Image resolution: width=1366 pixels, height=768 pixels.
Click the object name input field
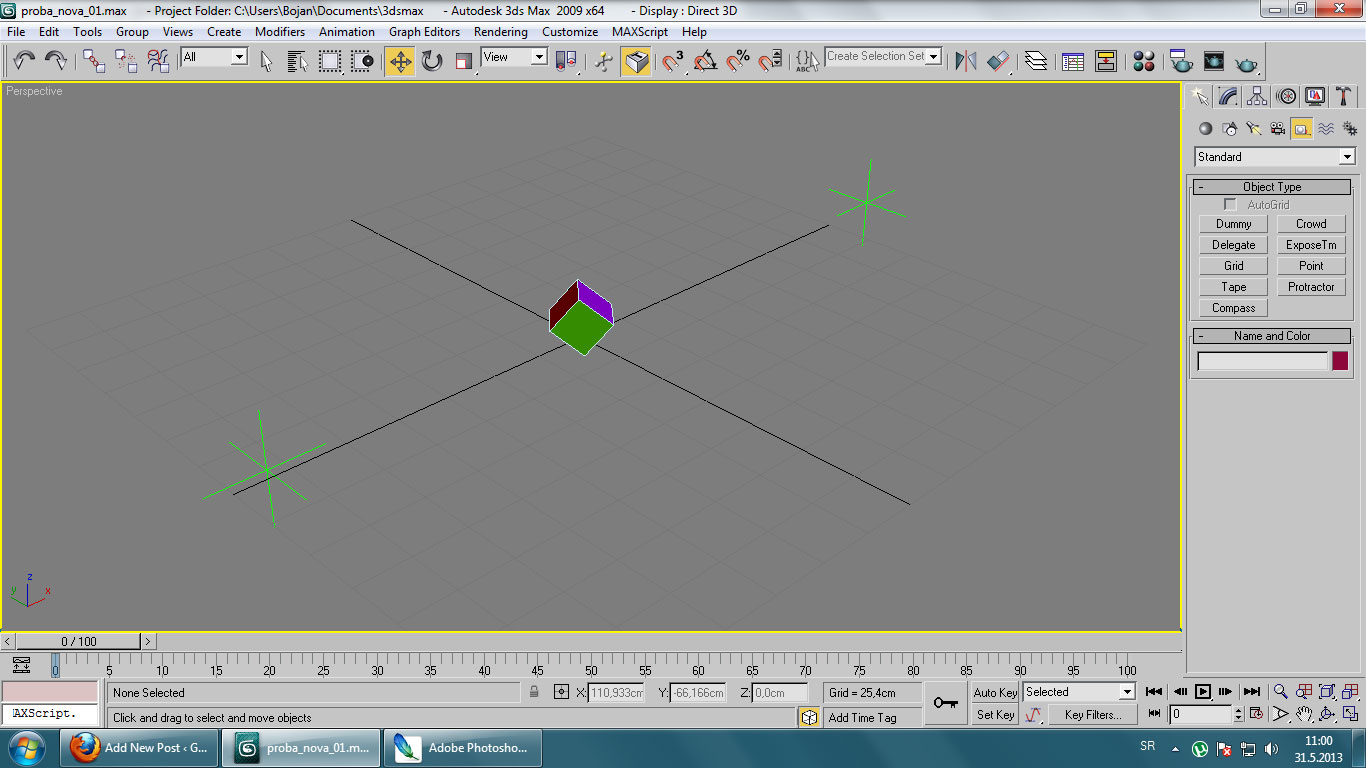click(x=1263, y=361)
